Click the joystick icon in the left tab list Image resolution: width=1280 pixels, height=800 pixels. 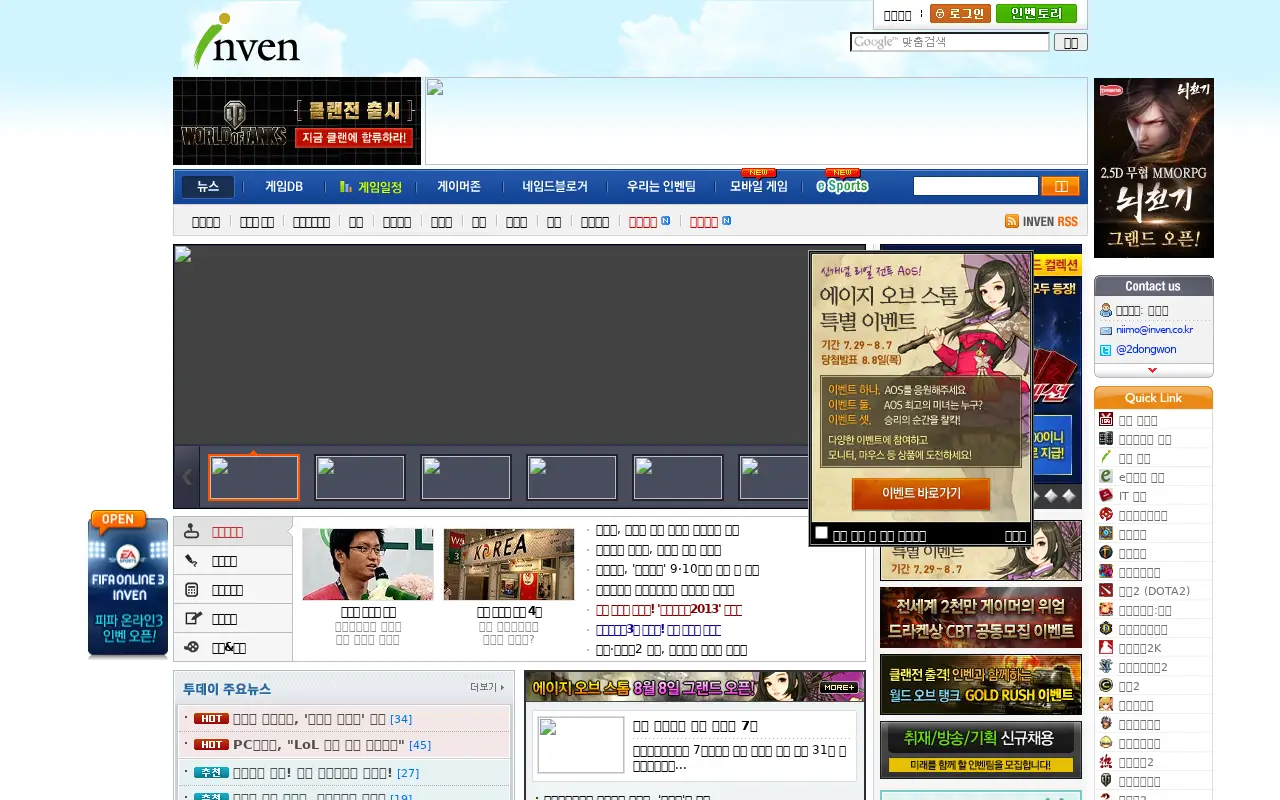191,532
